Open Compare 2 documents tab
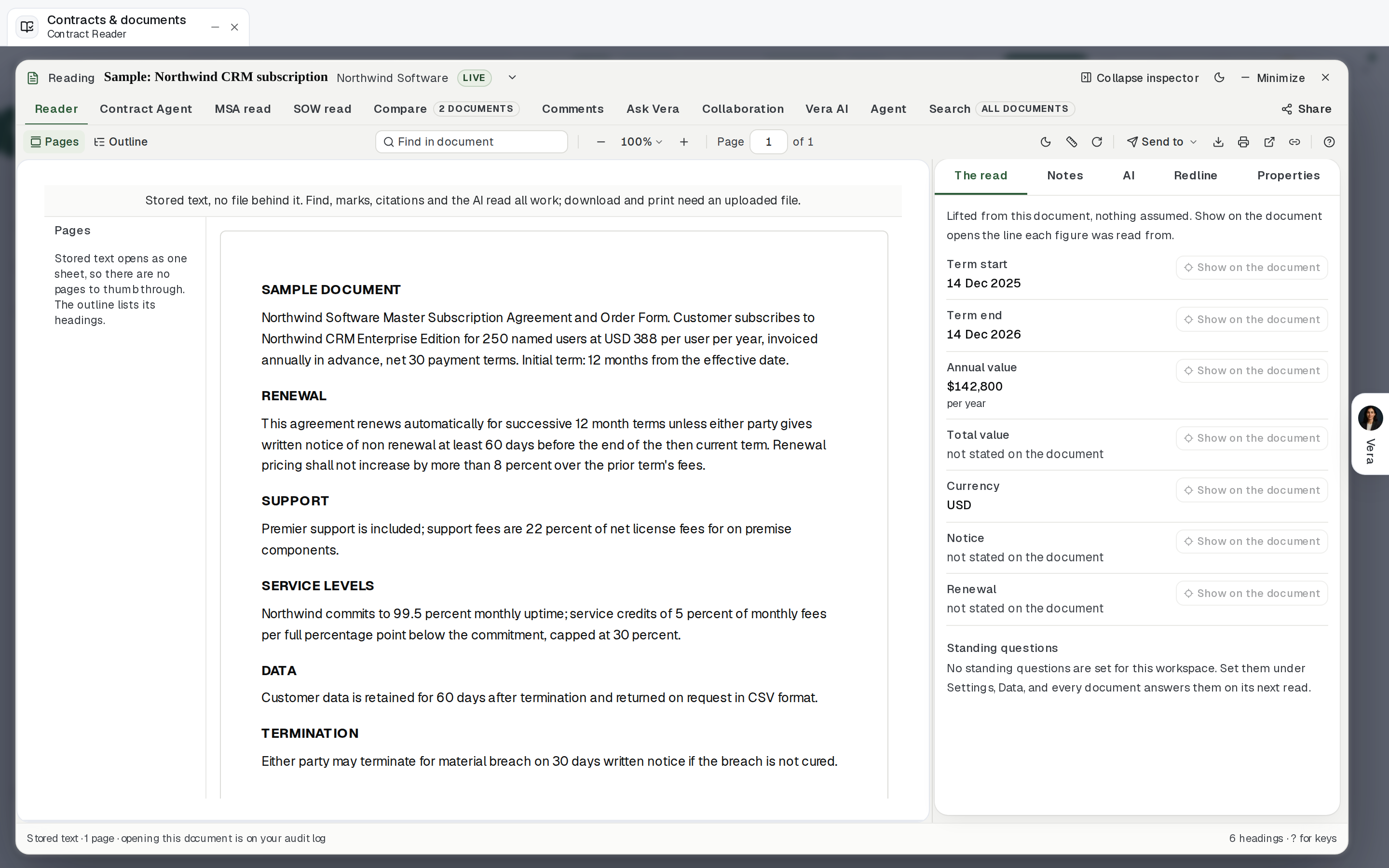The image size is (1389, 868). click(x=446, y=109)
